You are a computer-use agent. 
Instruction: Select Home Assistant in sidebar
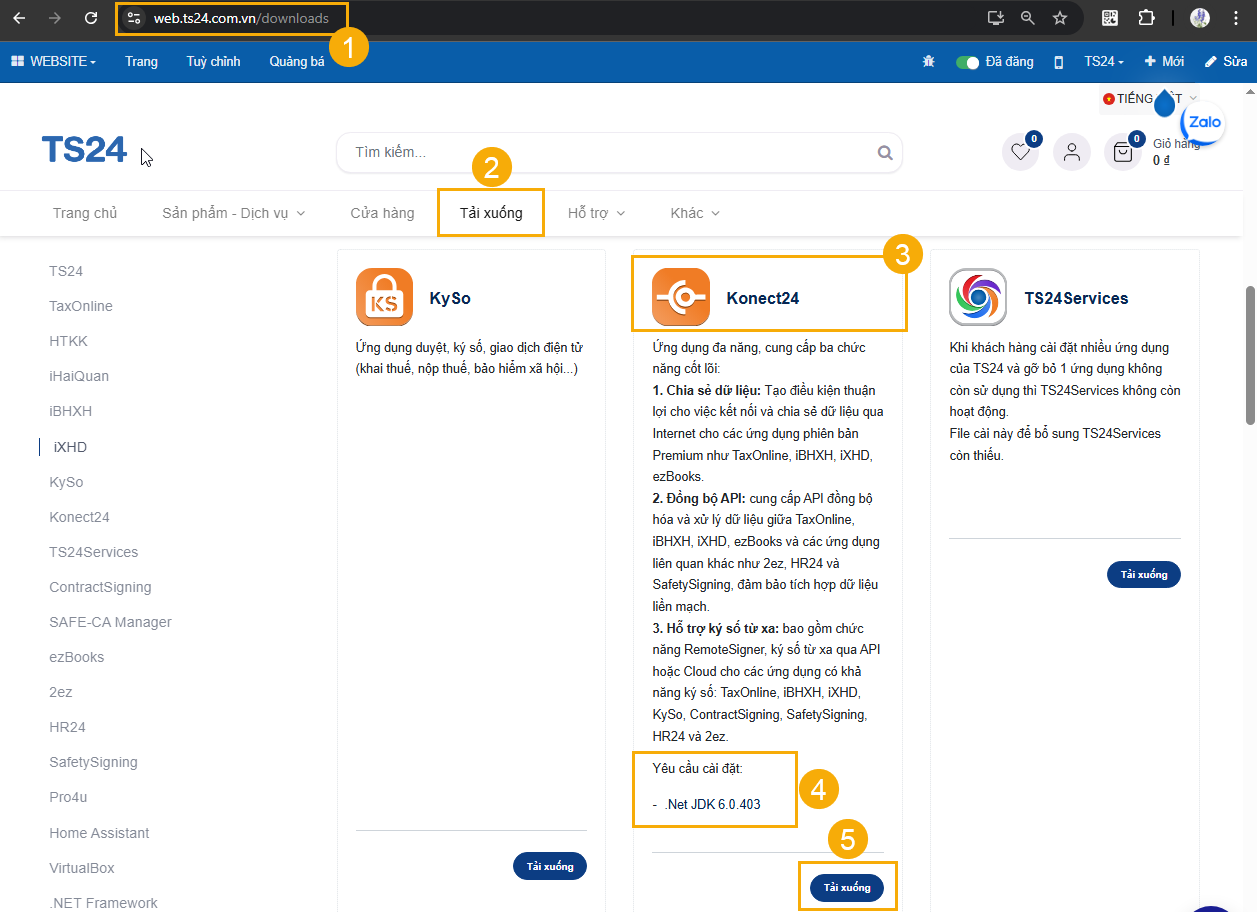click(99, 833)
